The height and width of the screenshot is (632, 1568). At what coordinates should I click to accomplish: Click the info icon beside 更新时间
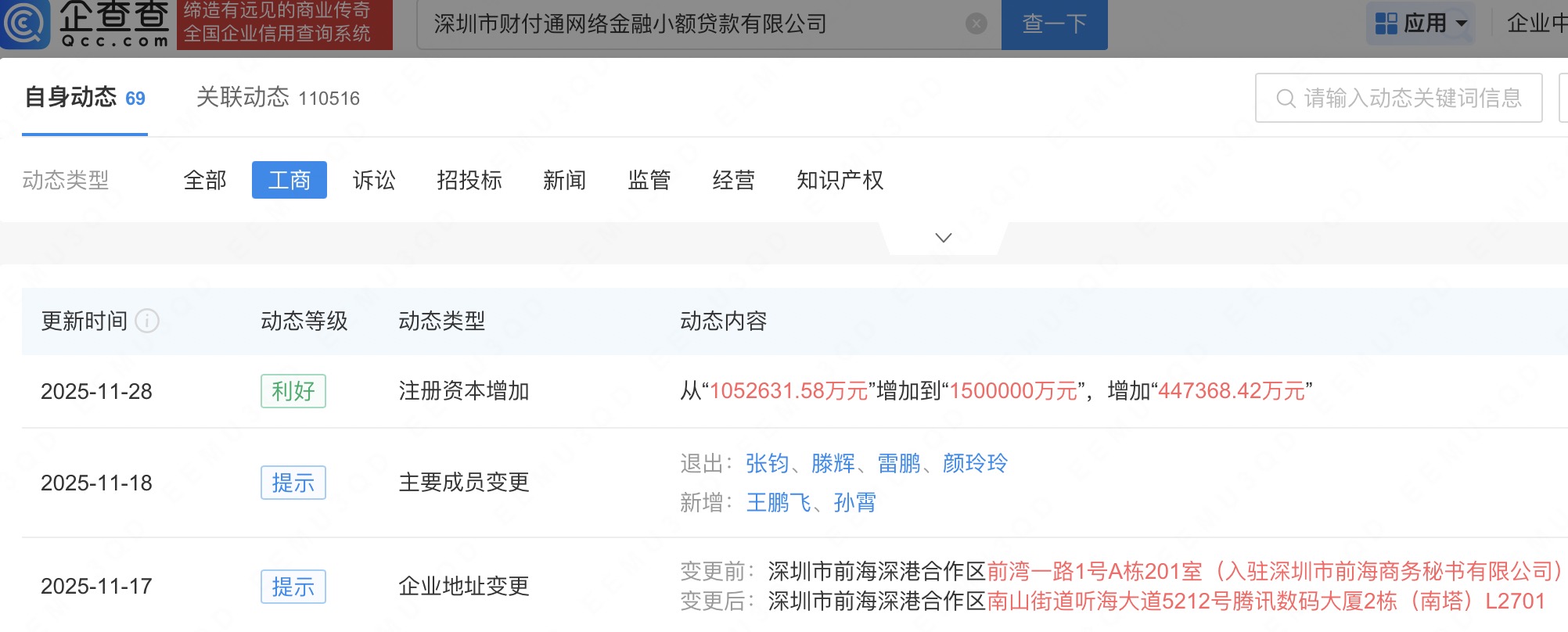tap(147, 321)
